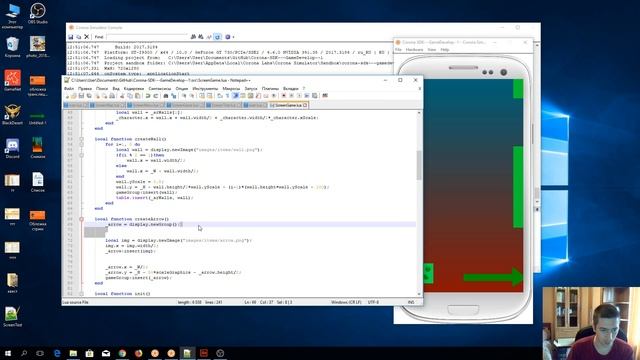Collapse the if-block fold marker in createWall
Image resolution: width=640 pixels, height=360 pixels.
coord(81,155)
